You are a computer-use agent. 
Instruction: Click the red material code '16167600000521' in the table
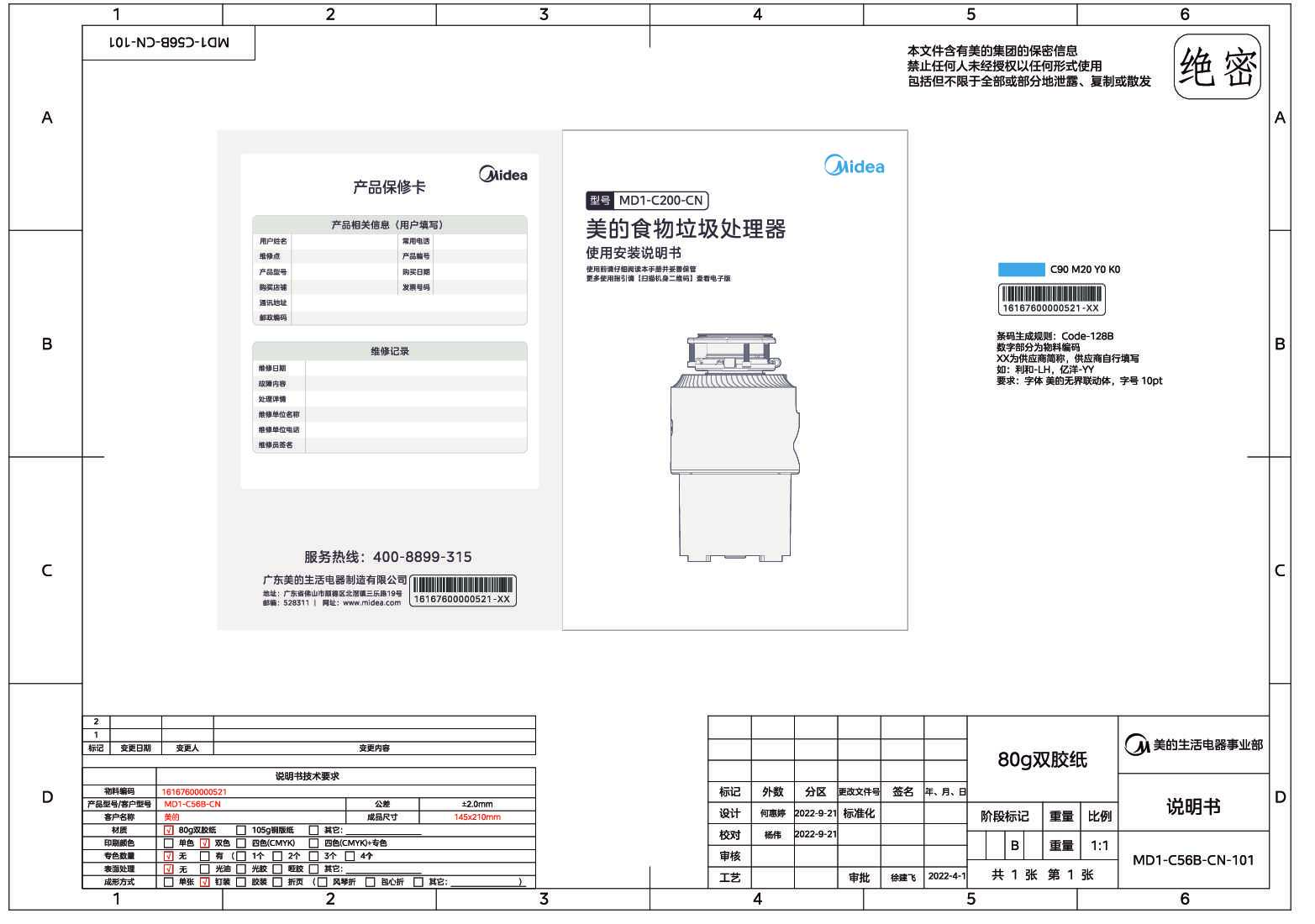pos(195,792)
